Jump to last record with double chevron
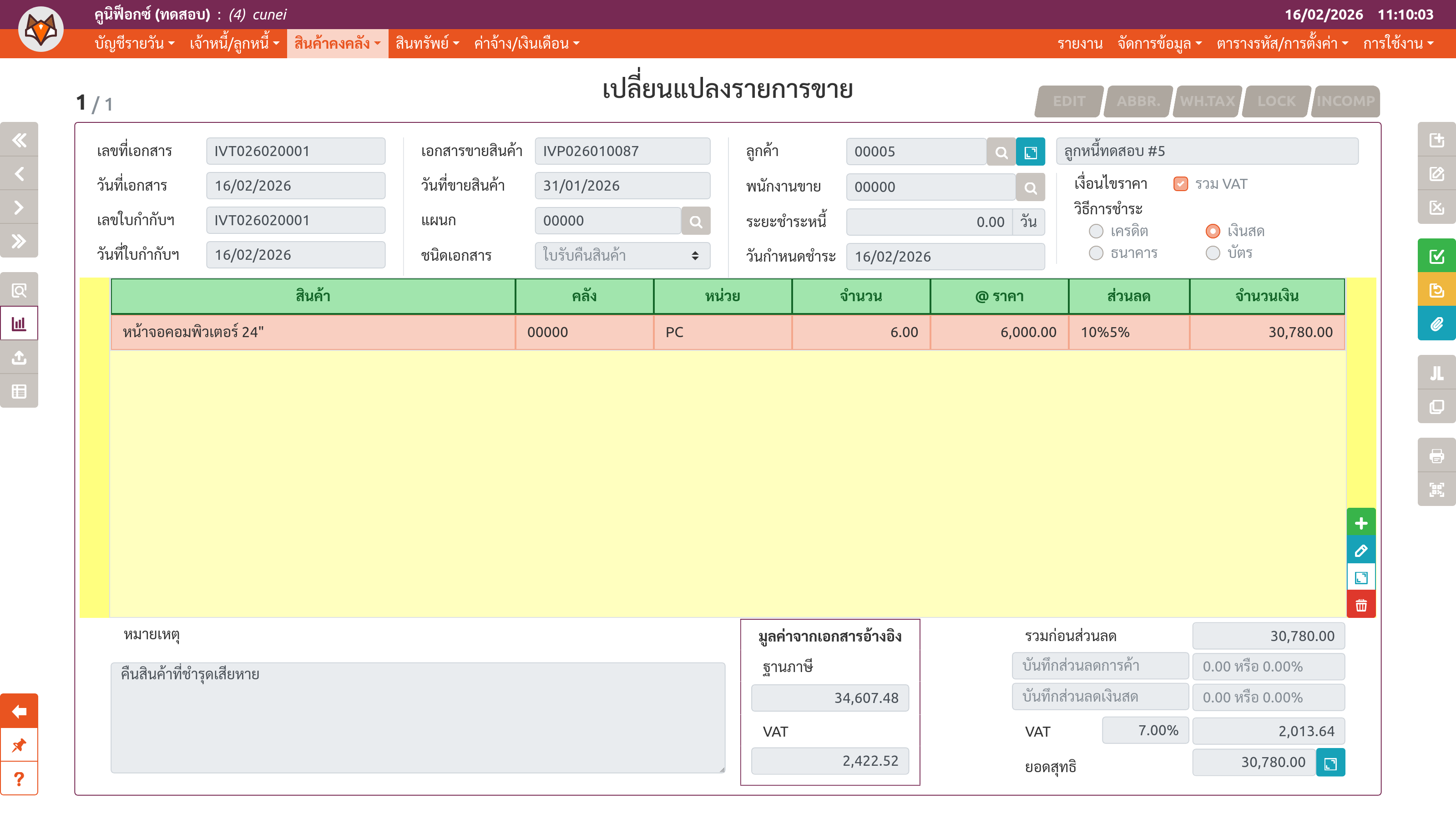 click(x=19, y=241)
